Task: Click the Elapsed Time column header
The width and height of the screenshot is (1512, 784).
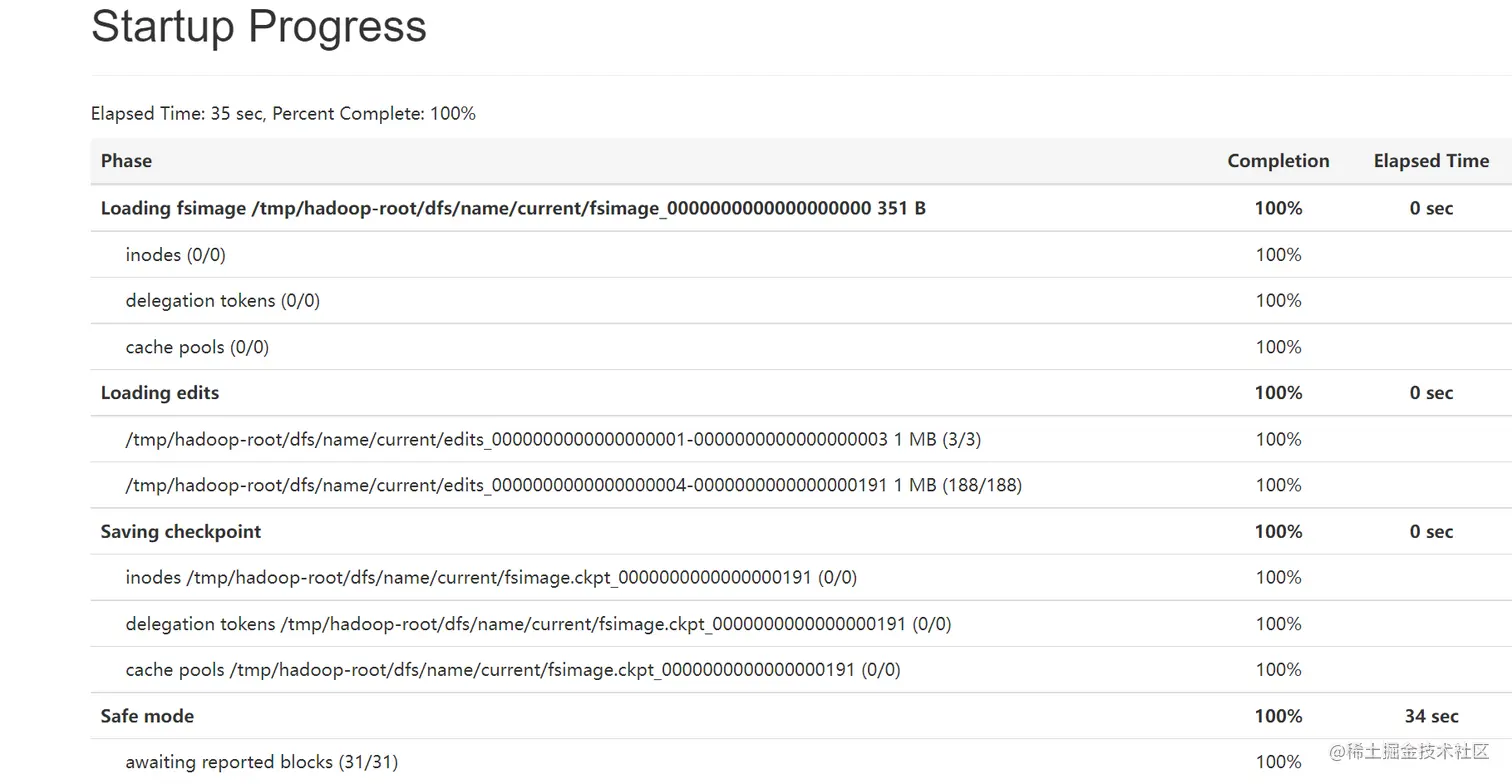Action: tap(1431, 161)
